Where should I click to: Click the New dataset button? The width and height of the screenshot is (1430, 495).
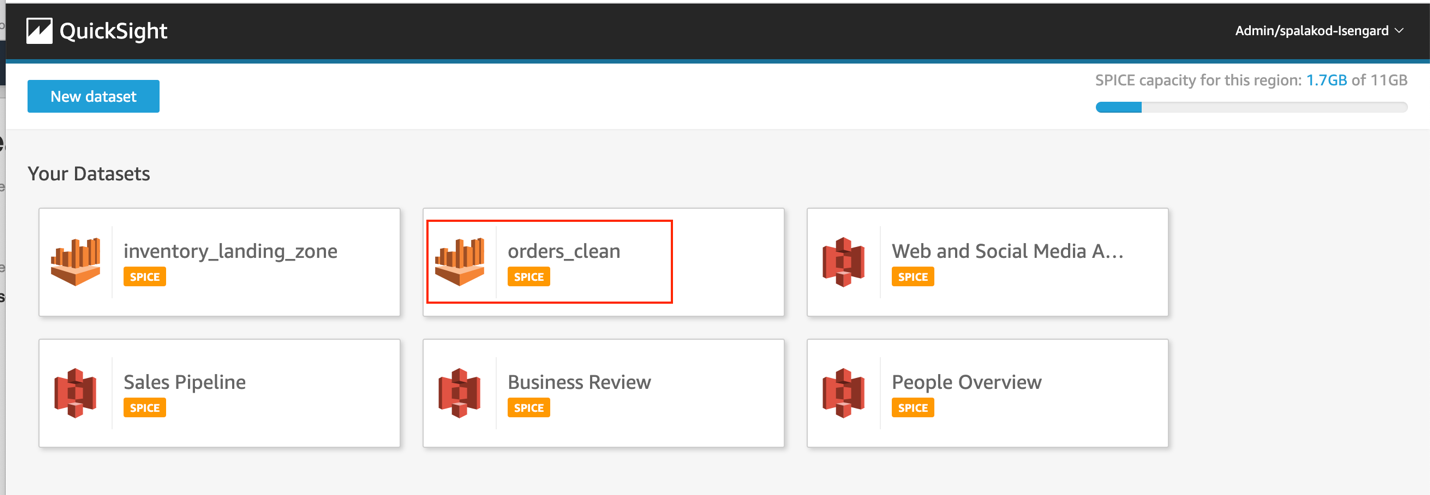(x=93, y=96)
